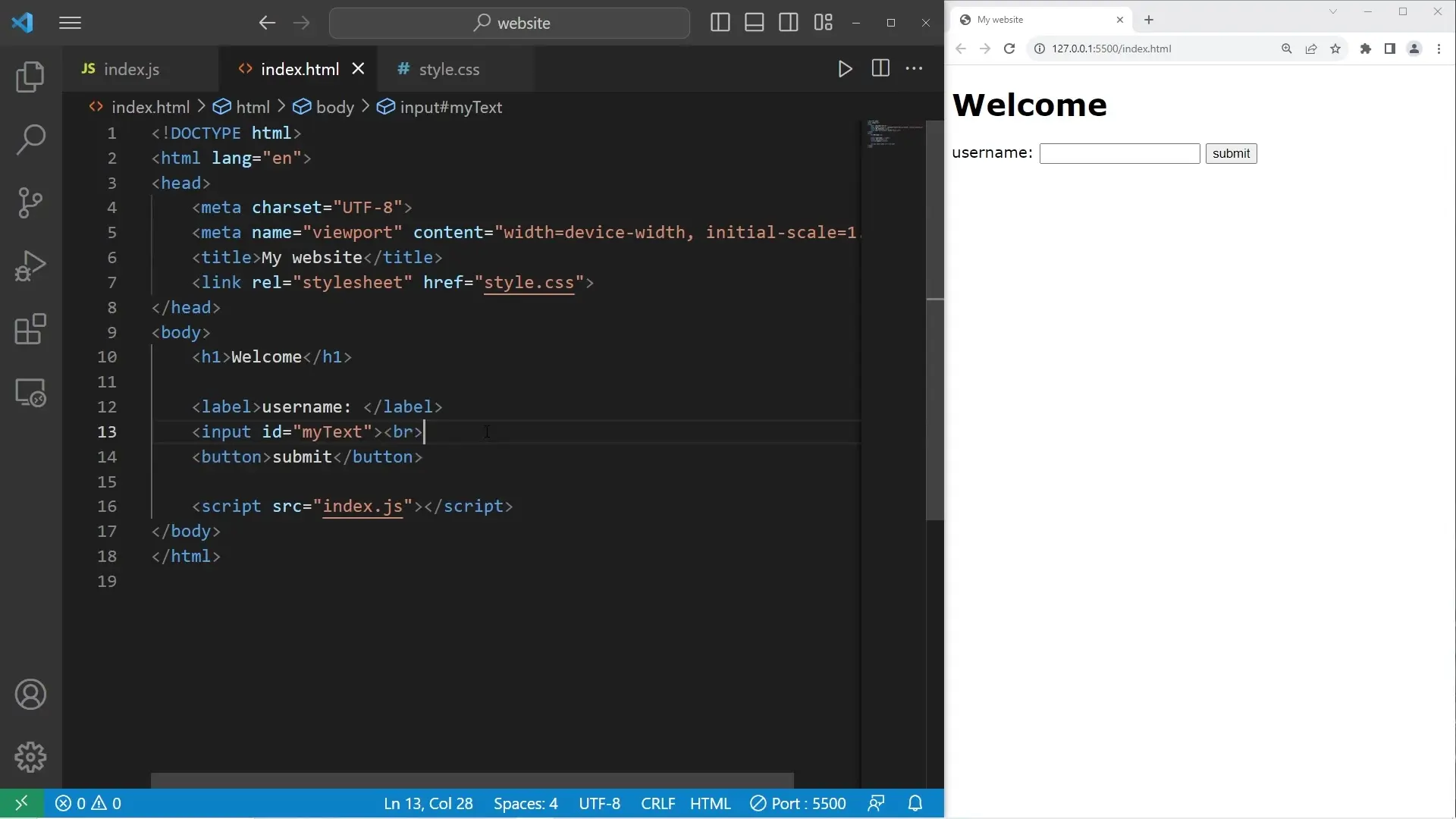Screen dimensions: 1456x819
Task: Go forward in VS Code navigation history
Action: [301, 23]
